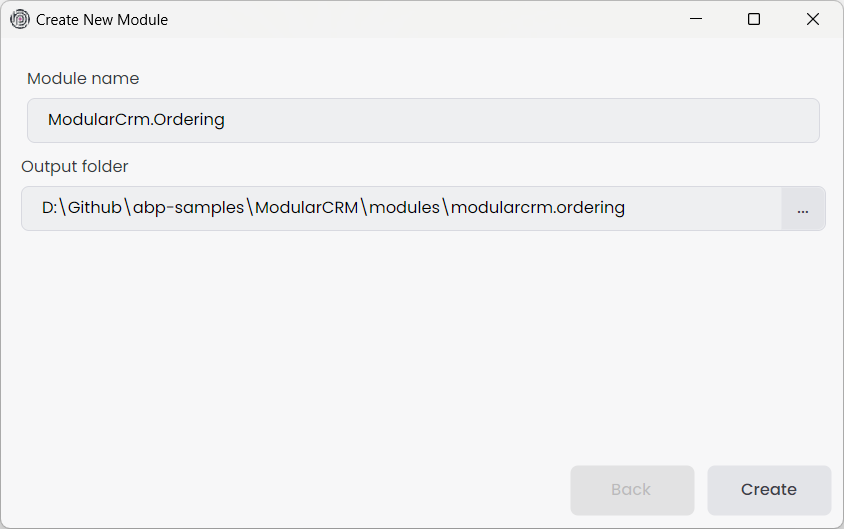
Task: Focus the Module name input field
Action: coord(500,120)
